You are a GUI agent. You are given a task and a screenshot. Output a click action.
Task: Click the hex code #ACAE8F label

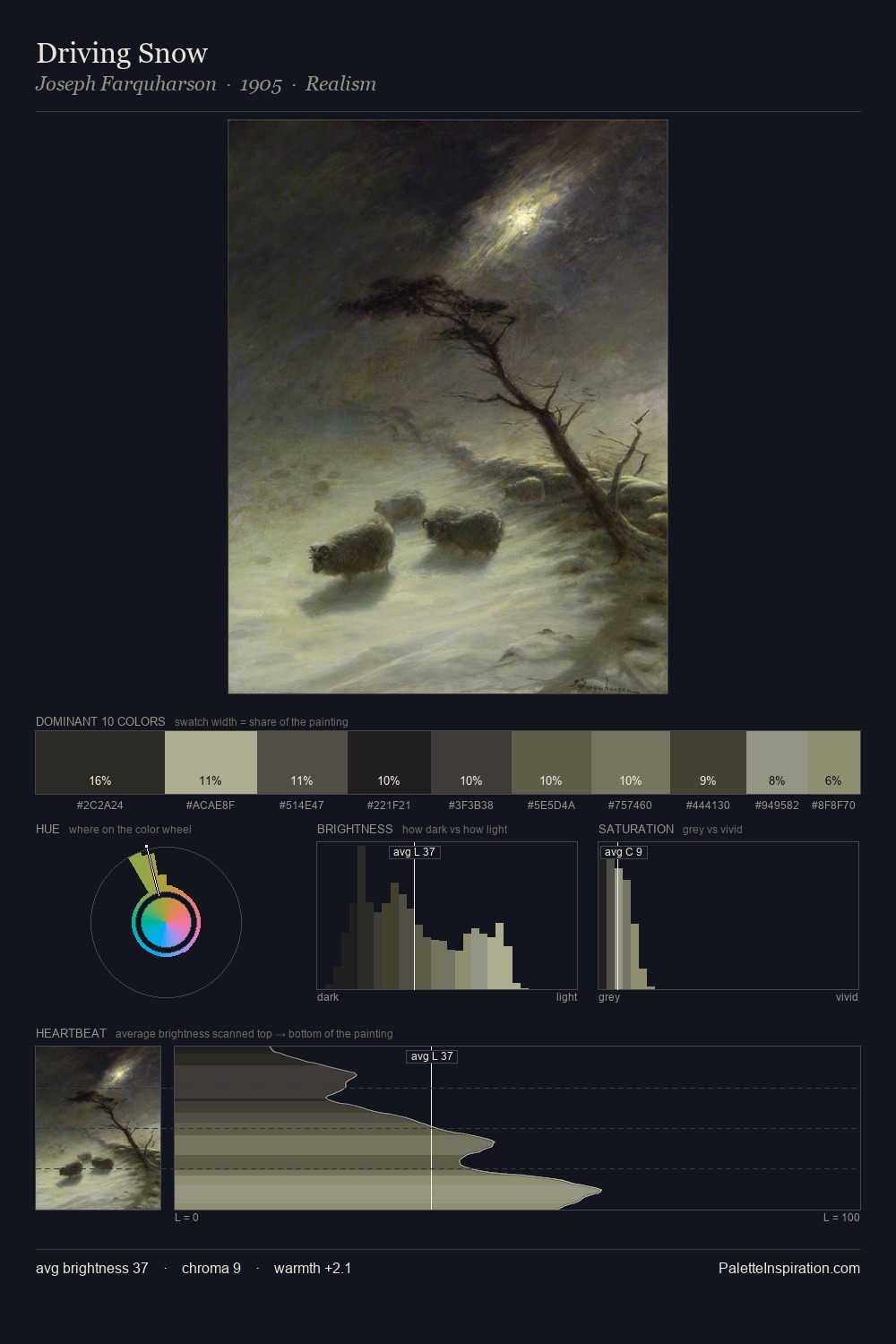(211, 806)
